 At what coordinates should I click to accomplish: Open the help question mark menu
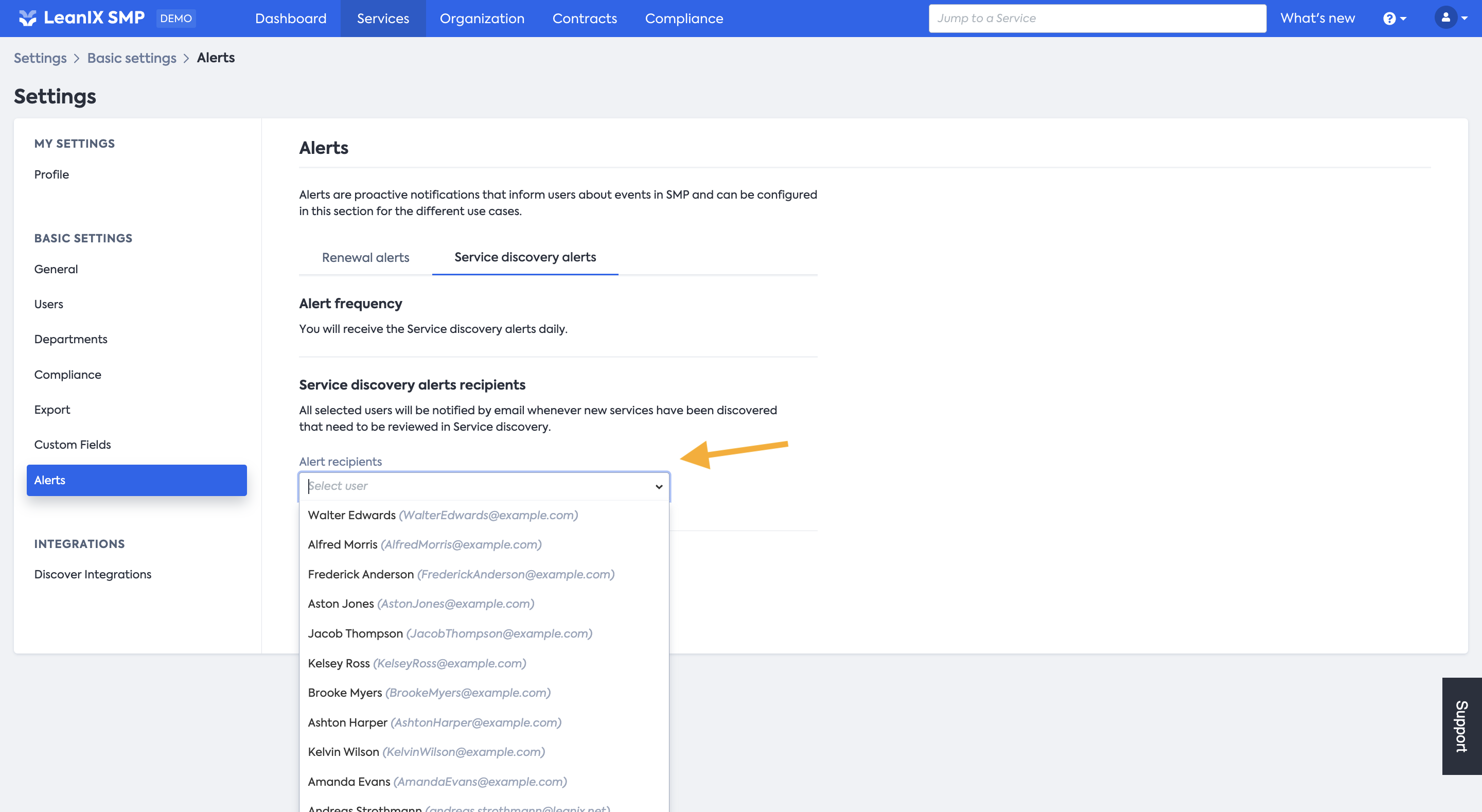click(x=1389, y=19)
